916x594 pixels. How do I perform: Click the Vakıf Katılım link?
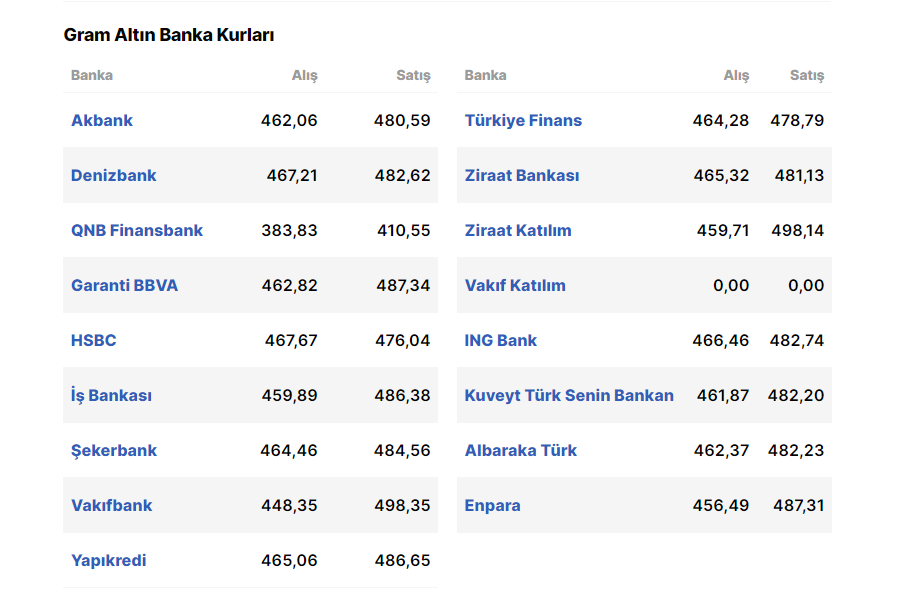coord(515,285)
